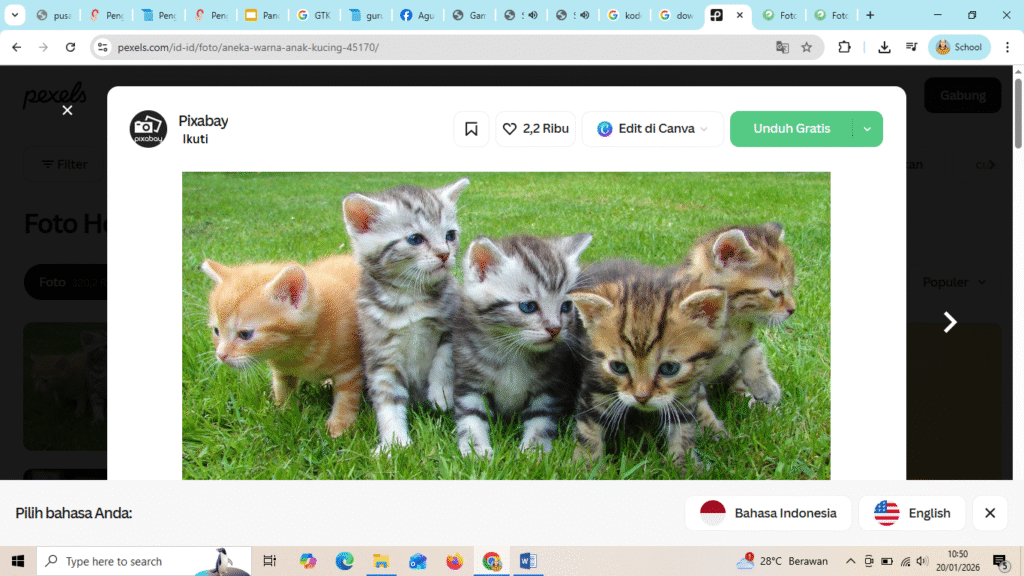Open the browser Translate page icon

[x=782, y=47]
